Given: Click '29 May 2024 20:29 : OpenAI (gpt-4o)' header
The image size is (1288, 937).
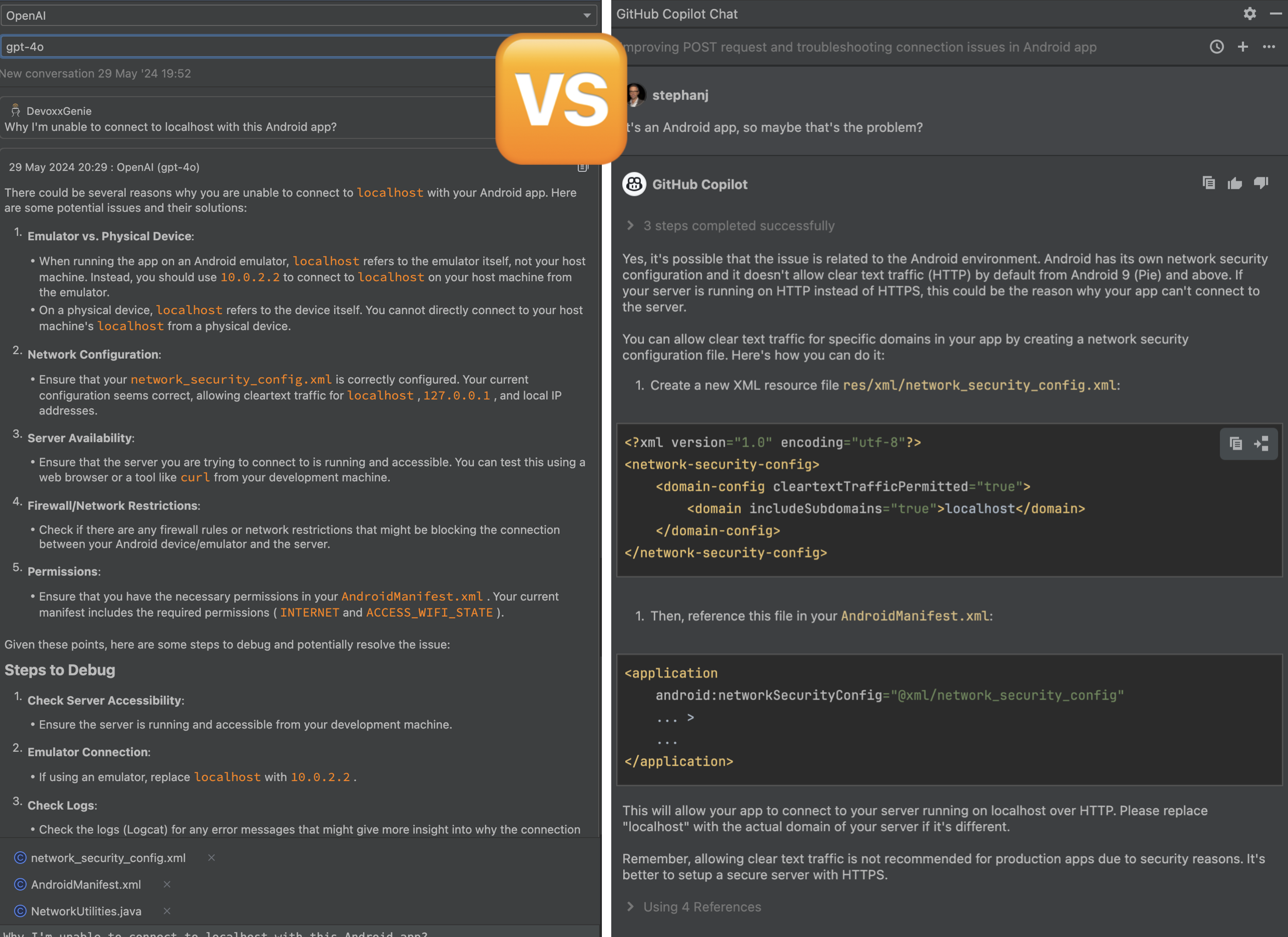Looking at the screenshot, I should coord(104,167).
